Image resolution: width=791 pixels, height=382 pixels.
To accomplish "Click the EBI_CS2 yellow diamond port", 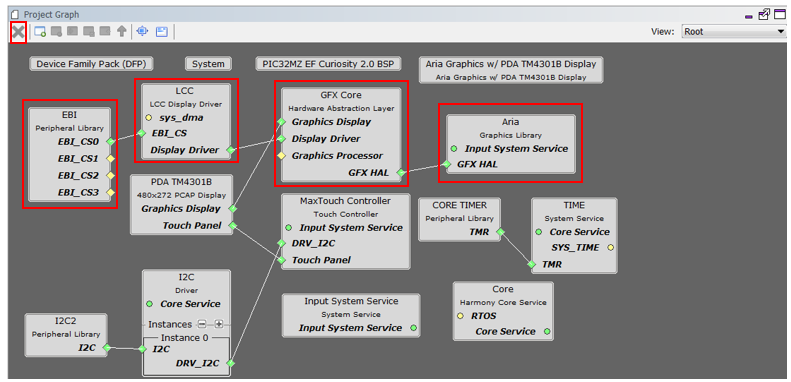I will coord(110,175).
